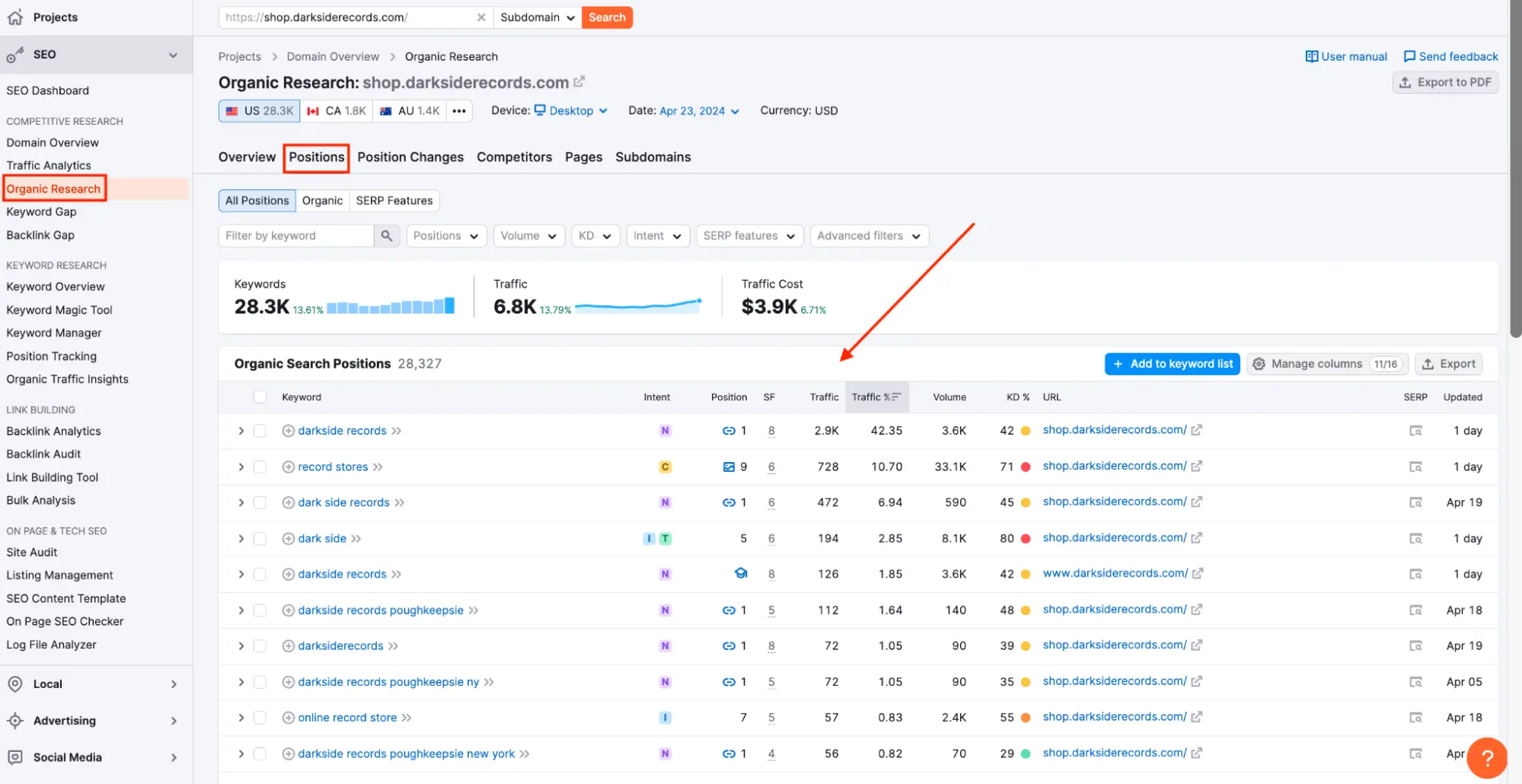
Task: Add dark side records to keyword list
Action: (x=289, y=502)
